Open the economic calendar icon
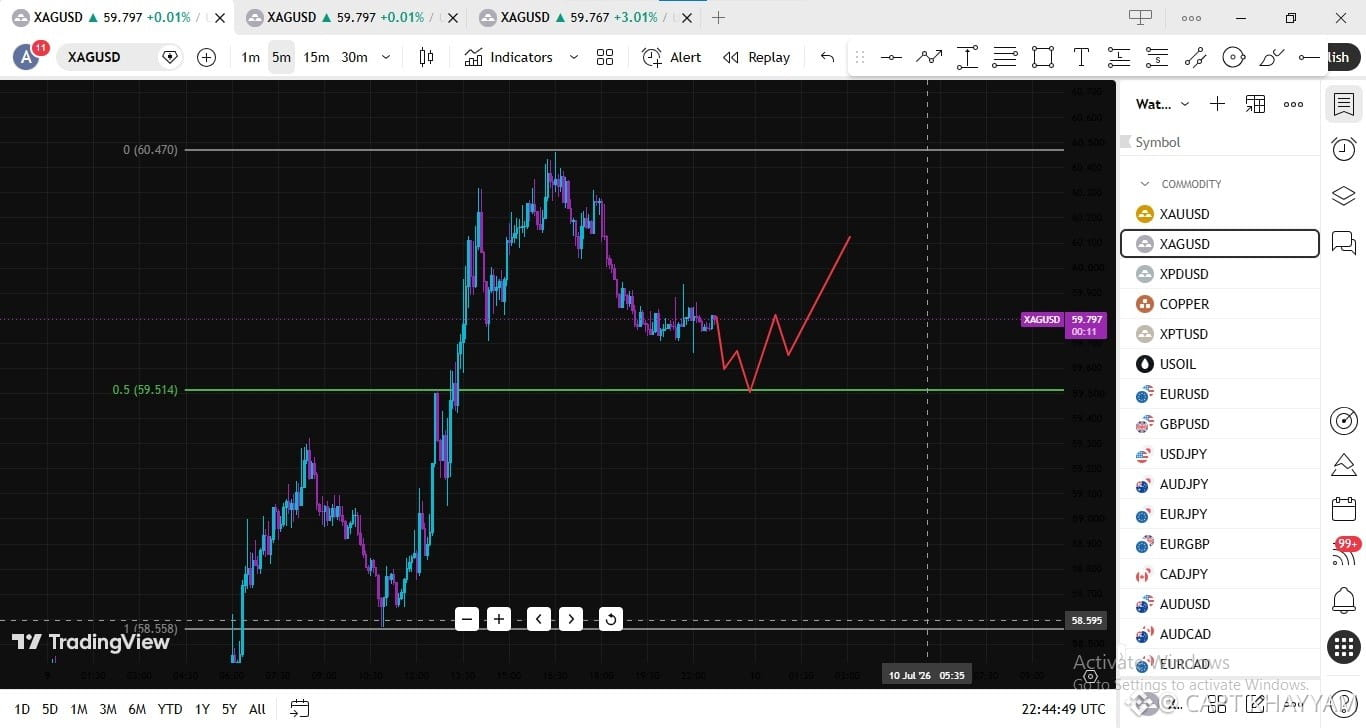 1344,509
